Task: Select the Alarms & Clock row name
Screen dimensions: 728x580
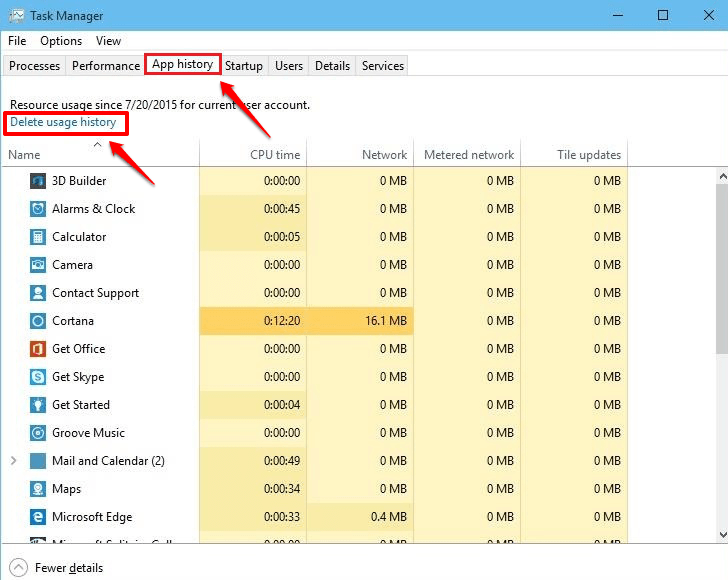Action: click(x=94, y=209)
